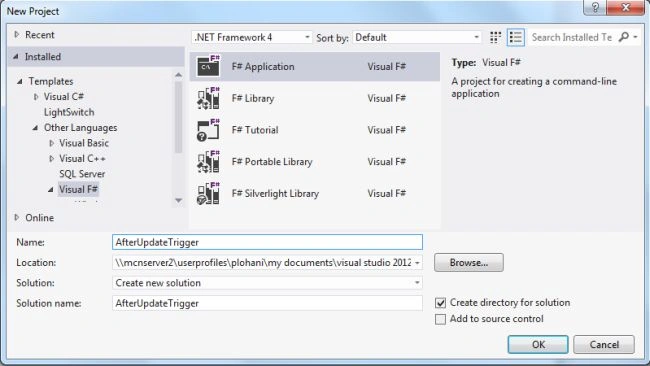Image resolution: width=650 pixels, height=366 pixels.
Task: Click the F# Library row text
Action: pos(253,98)
